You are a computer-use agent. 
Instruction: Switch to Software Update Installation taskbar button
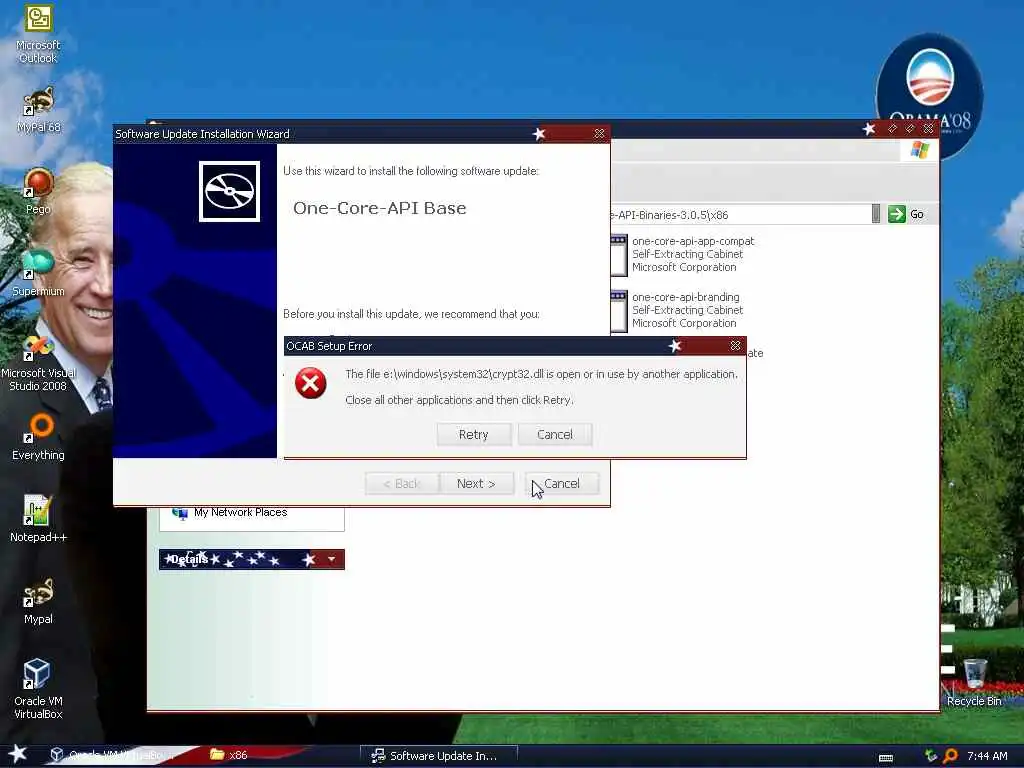[x=439, y=756]
